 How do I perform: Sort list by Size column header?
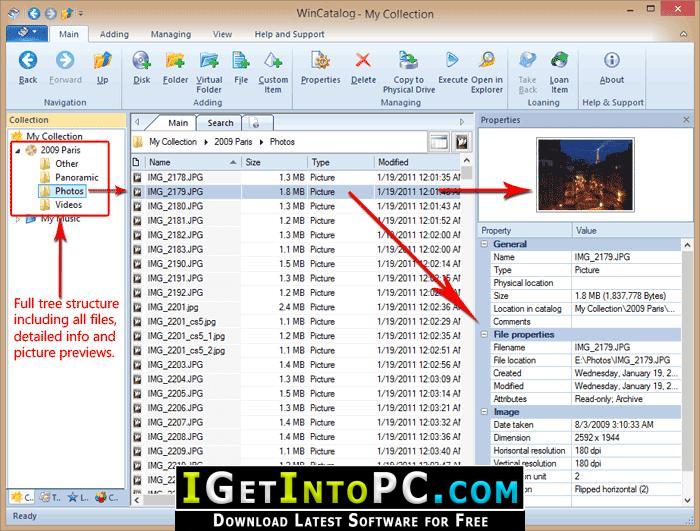click(274, 162)
